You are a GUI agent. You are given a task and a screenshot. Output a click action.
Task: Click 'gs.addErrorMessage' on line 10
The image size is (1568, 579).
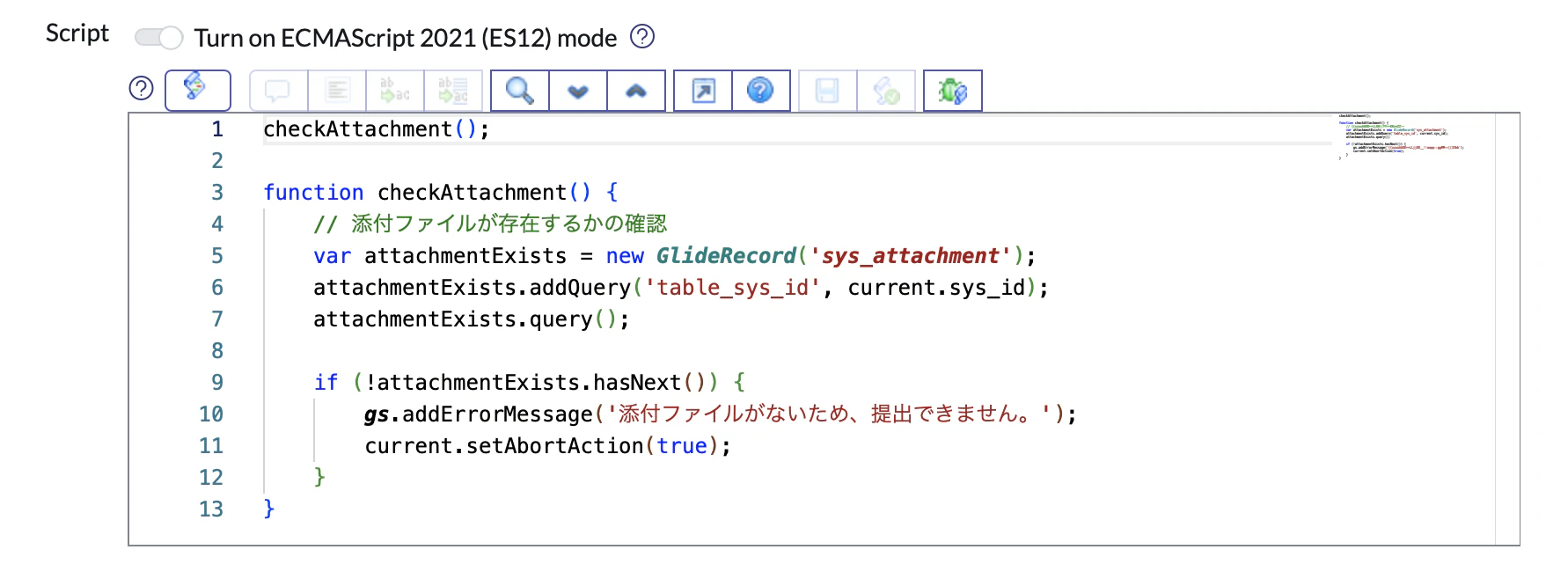479,414
